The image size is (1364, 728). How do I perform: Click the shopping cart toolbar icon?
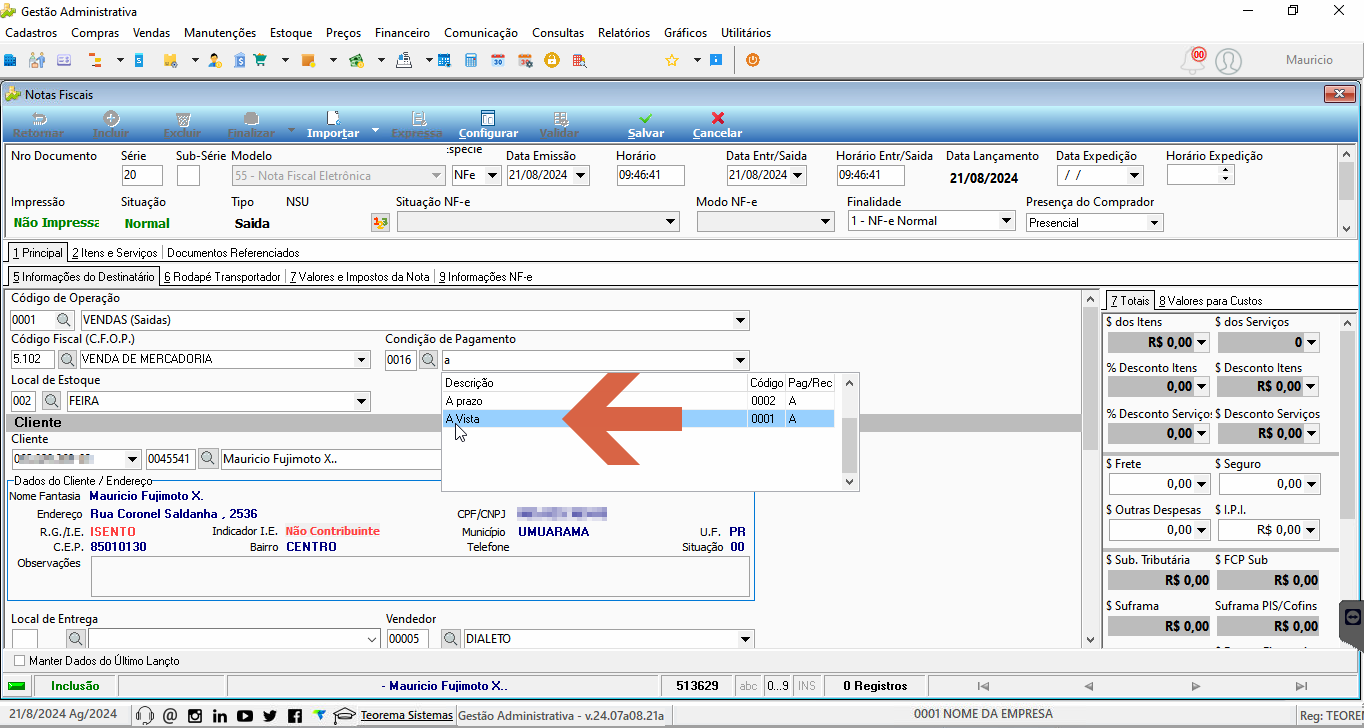click(x=260, y=60)
